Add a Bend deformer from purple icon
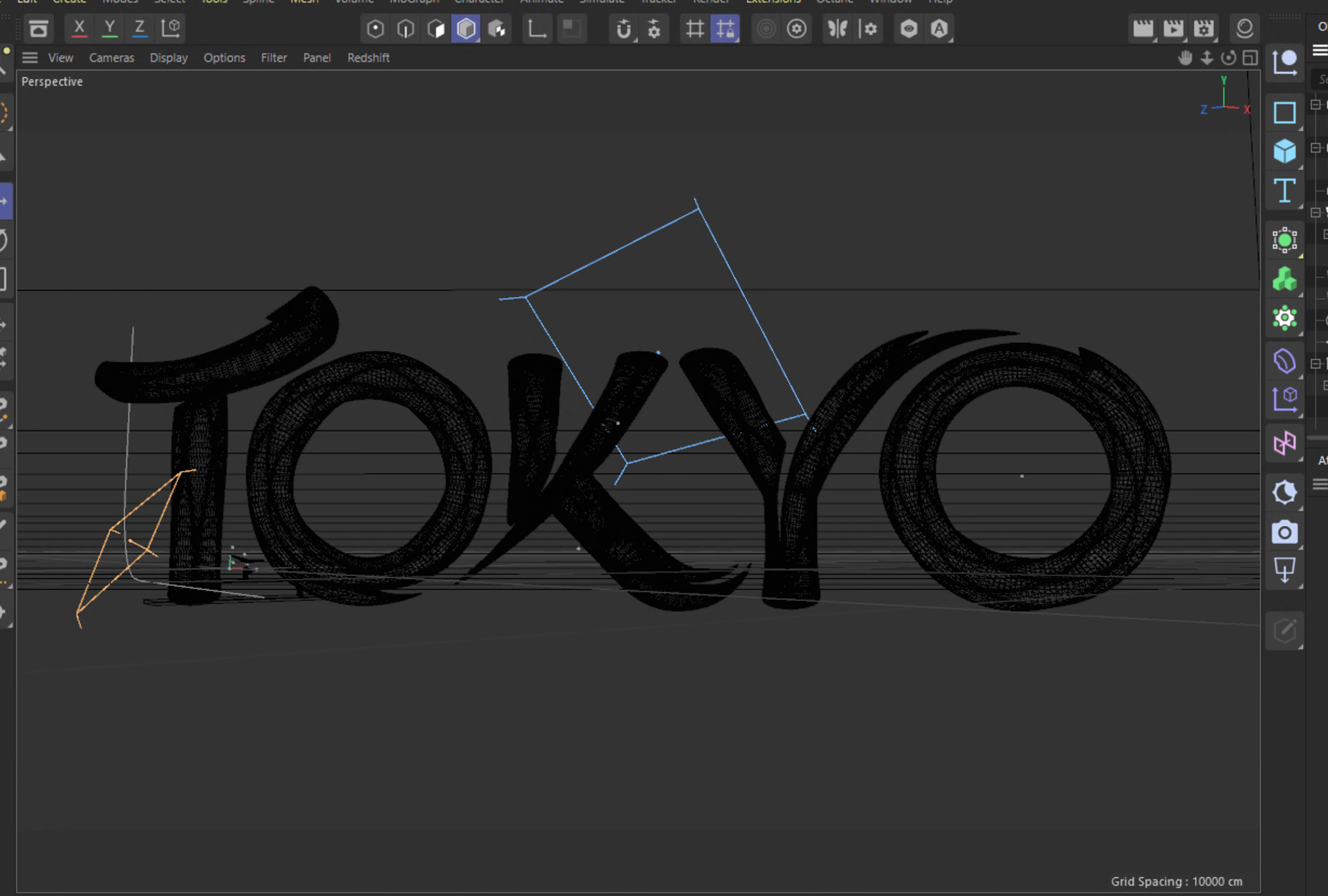 (1284, 360)
